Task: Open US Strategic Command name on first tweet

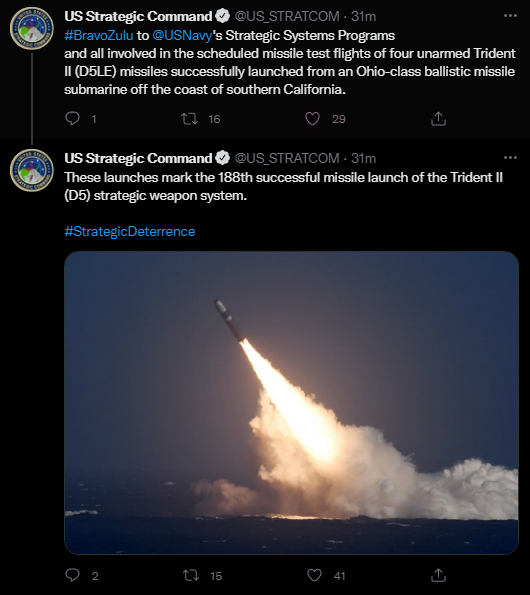Action: click(138, 16)
